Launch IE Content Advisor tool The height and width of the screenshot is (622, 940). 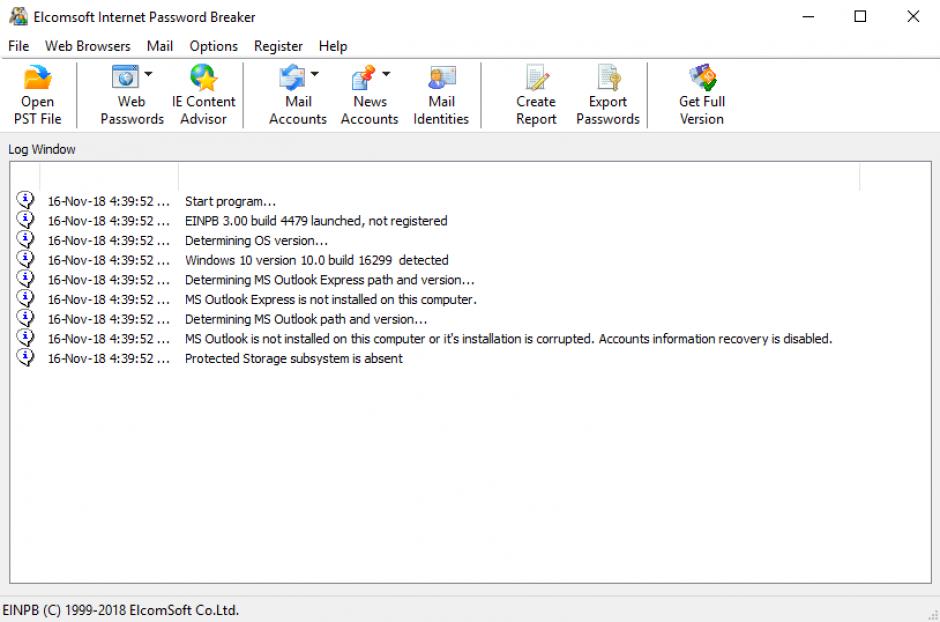[203, 95]
